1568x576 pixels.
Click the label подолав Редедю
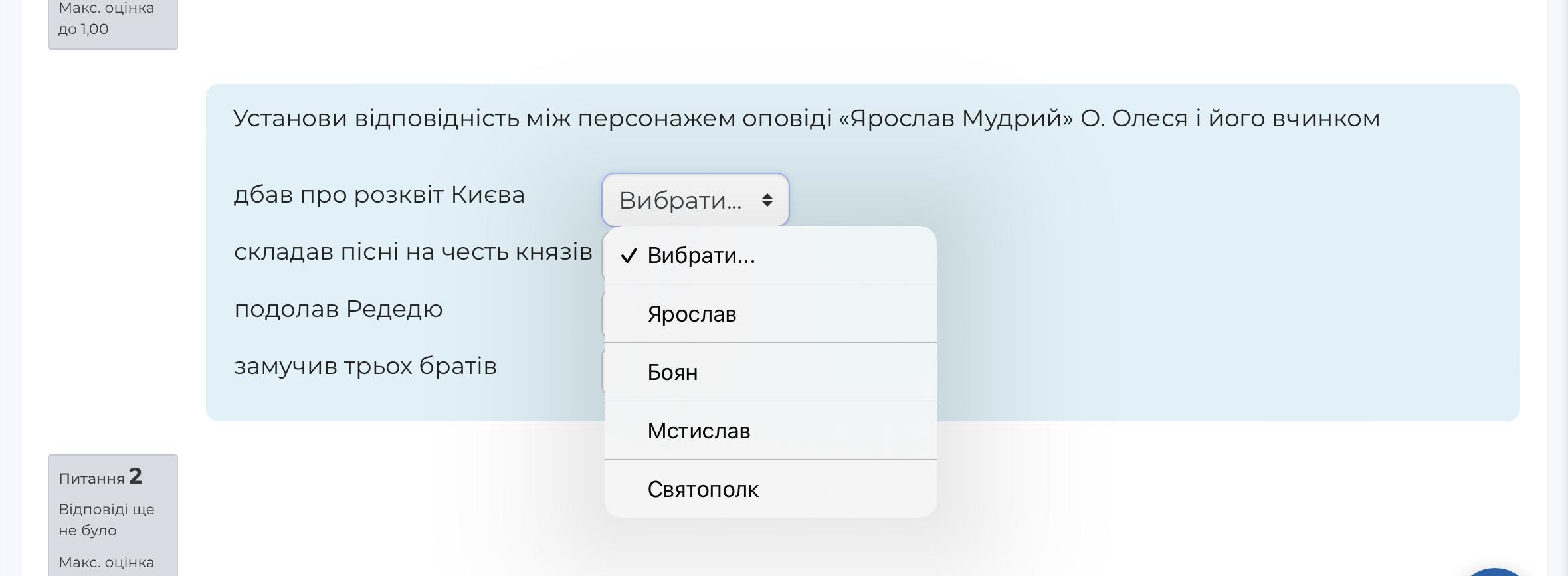pyautogui.click(x=338, y=310)
